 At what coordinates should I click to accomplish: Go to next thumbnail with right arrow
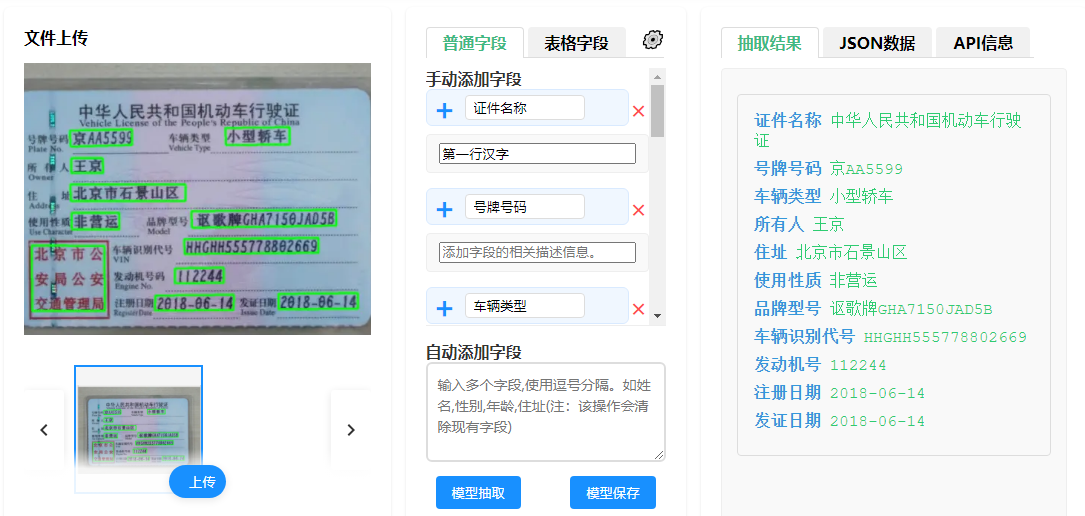click(350, 430)
